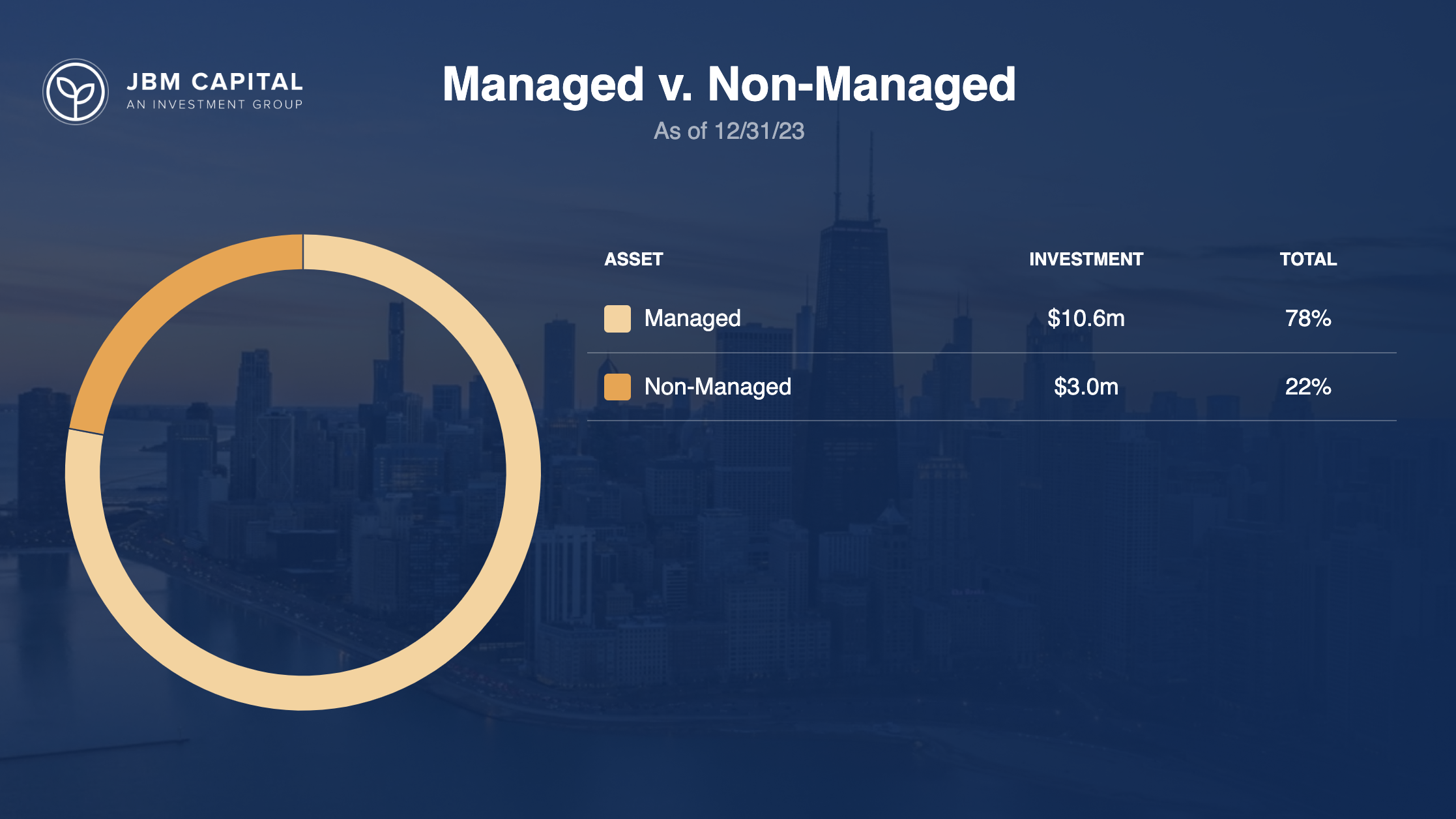Select the Managed v. Non-Managed title

point(729,85)
